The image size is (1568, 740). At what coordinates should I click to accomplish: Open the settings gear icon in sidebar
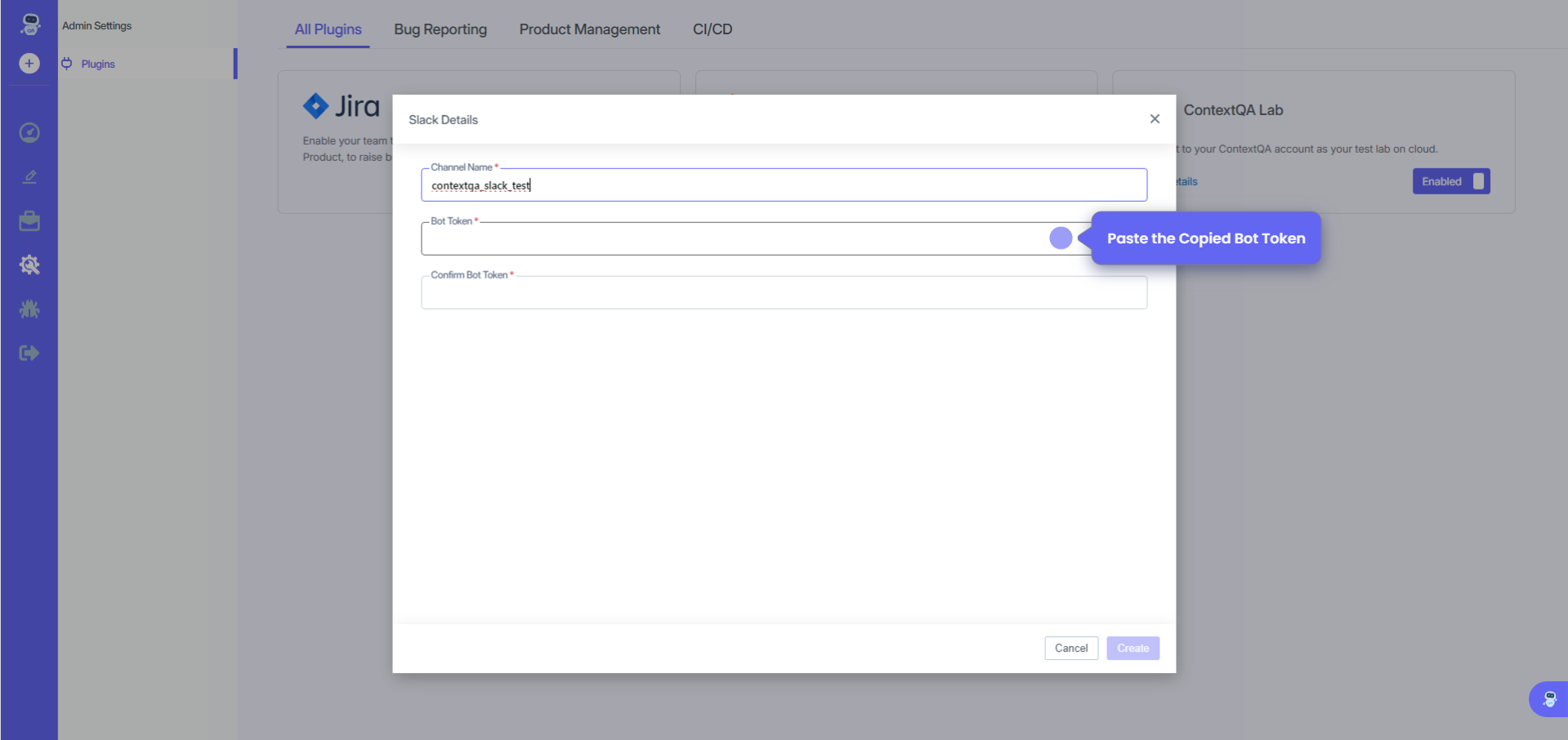pos(29,265)
